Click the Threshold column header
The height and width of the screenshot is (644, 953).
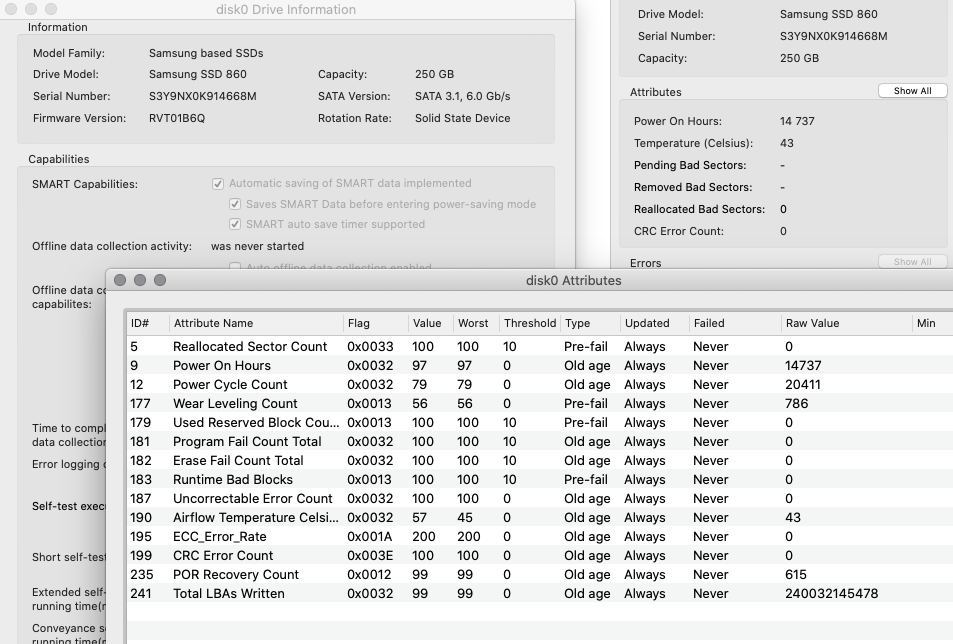[529, 323]
